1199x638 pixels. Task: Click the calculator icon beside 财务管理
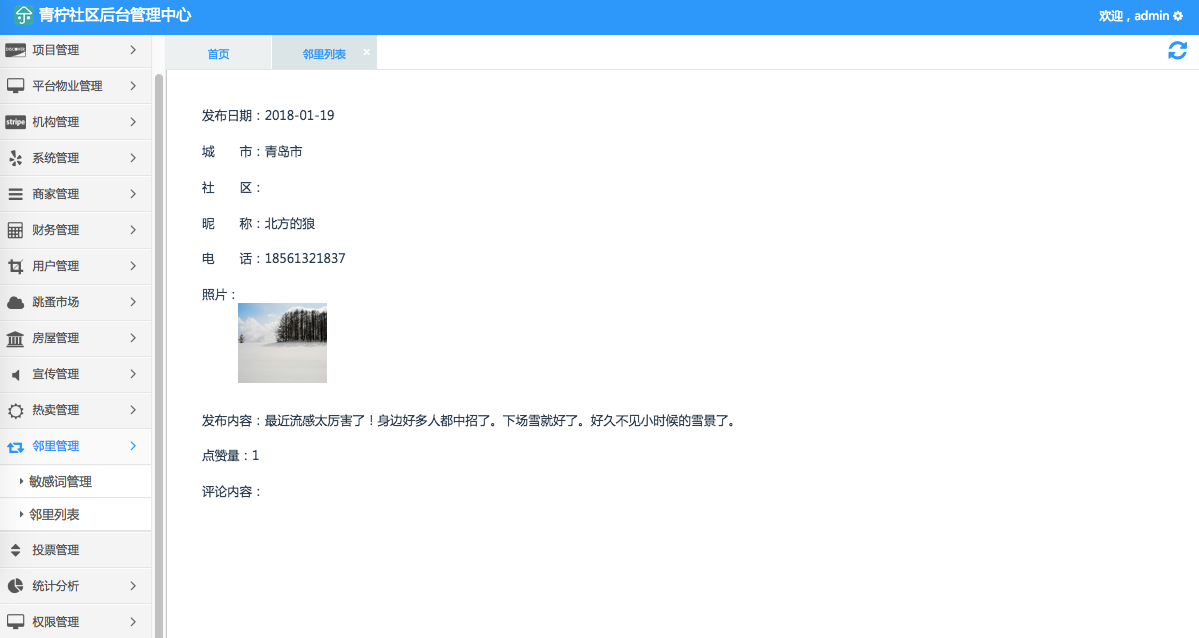pyautogui.click(x=15, y=230)
